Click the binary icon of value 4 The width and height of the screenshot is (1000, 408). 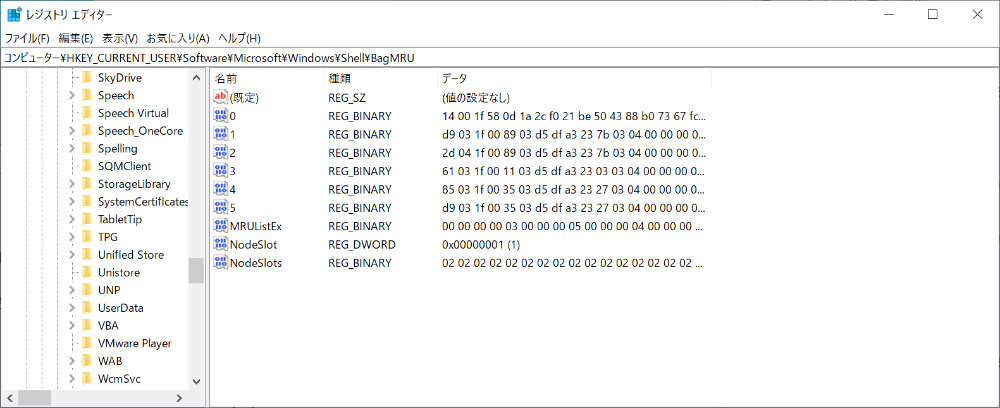click(221, 189)
